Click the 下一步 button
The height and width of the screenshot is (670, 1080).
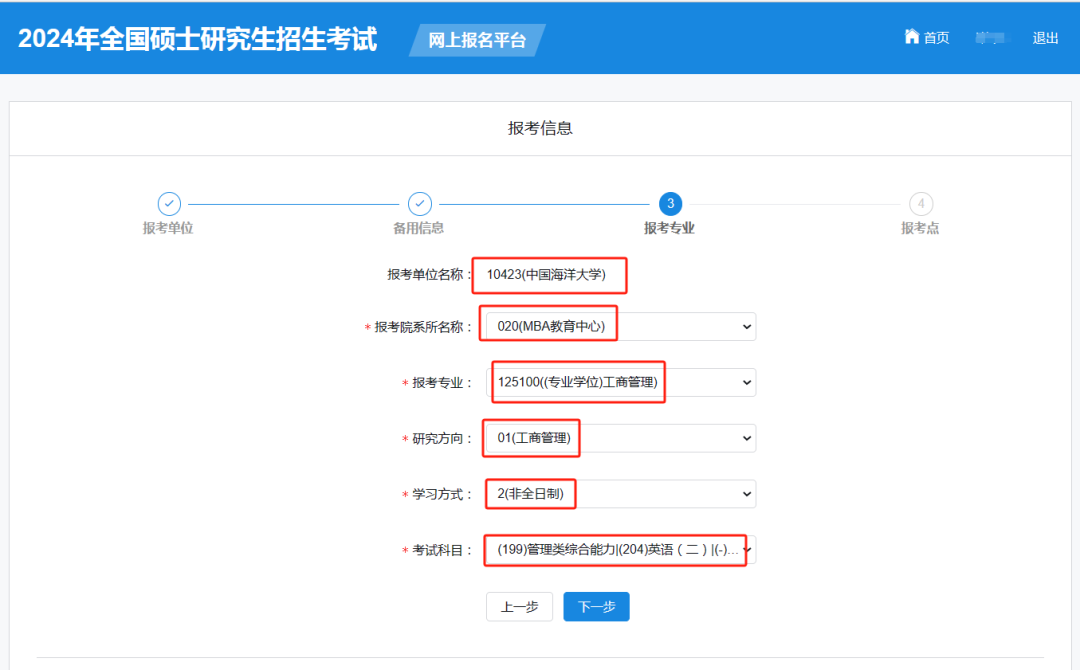point(596,607)
